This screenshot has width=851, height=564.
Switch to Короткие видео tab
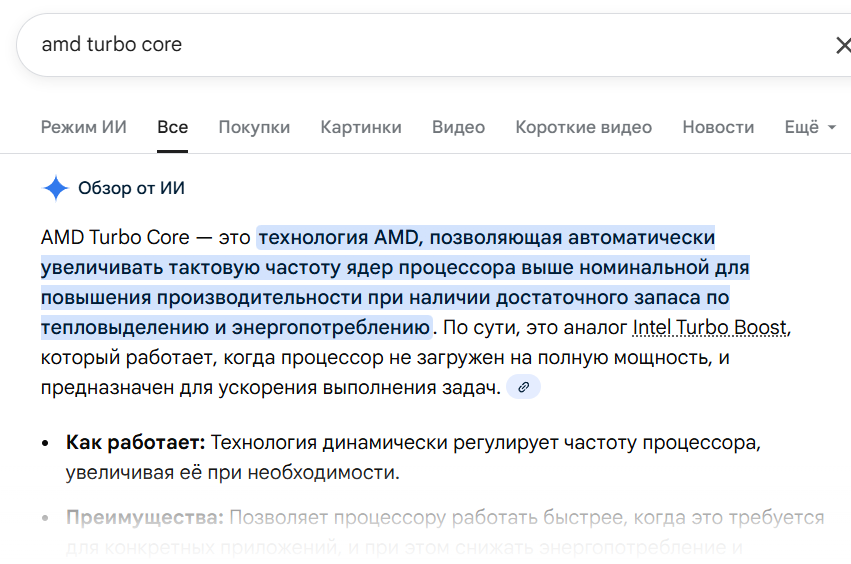pos(583,127)
